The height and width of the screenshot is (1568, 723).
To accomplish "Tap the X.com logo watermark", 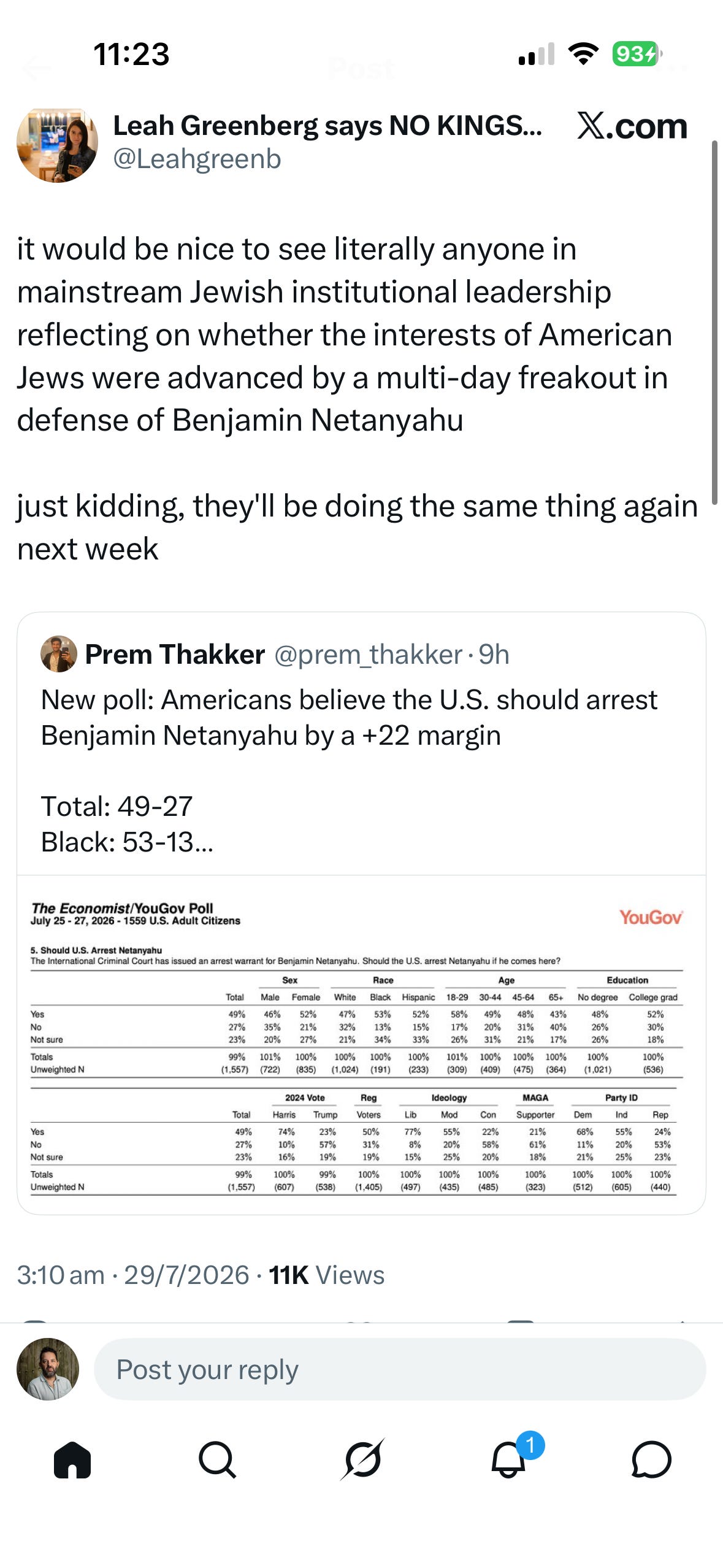I will pos(632,126).
